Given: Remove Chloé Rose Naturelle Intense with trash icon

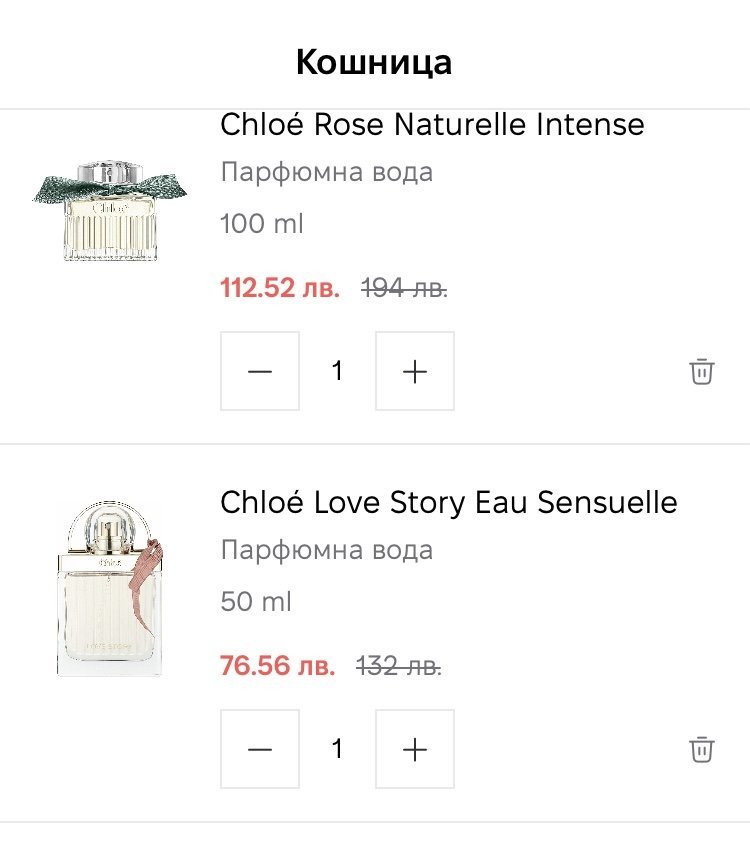Looking at the screenshot, I should click(x=702, y=371).
